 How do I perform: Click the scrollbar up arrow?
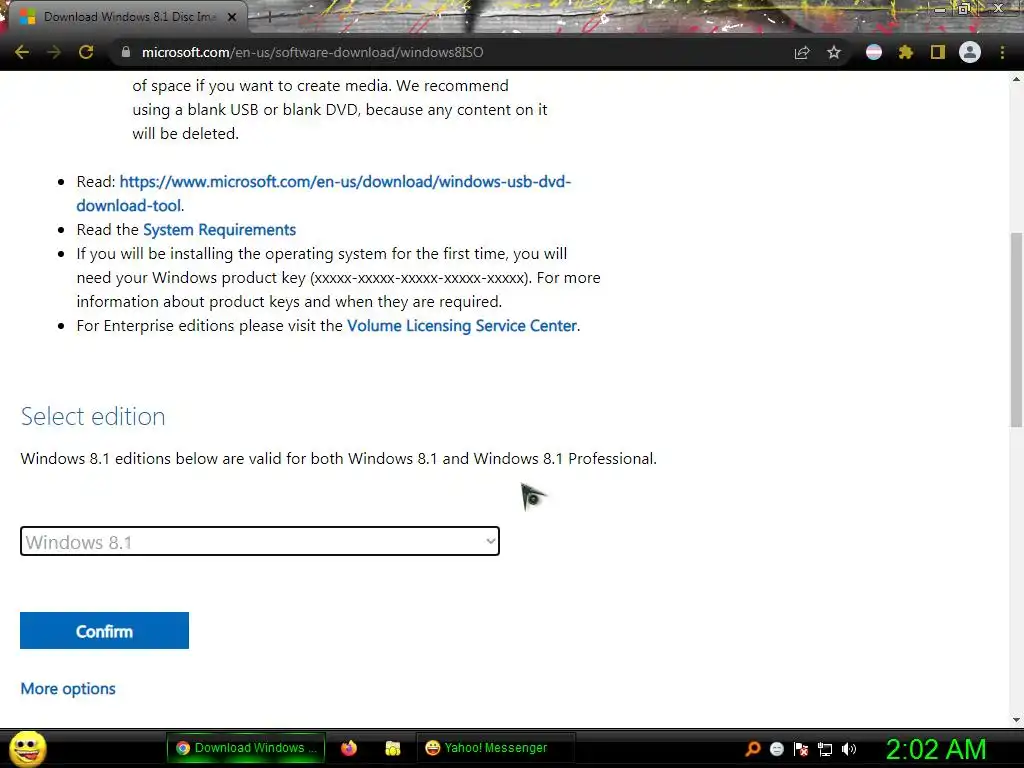pos(1016,79)
